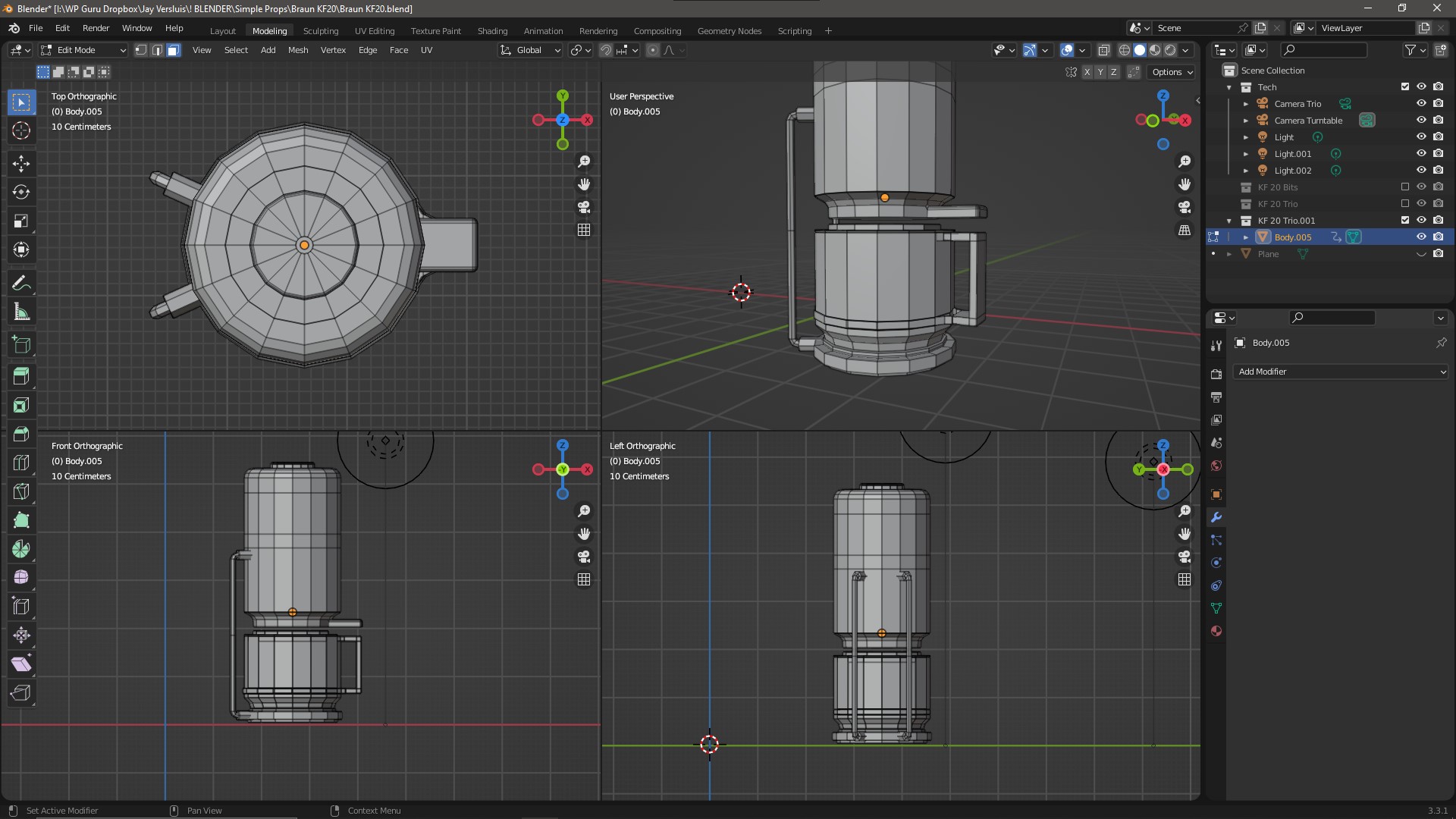Hide Light.001 in the viewport
The image size is (1456, 819).
[x=1421, y=153]
